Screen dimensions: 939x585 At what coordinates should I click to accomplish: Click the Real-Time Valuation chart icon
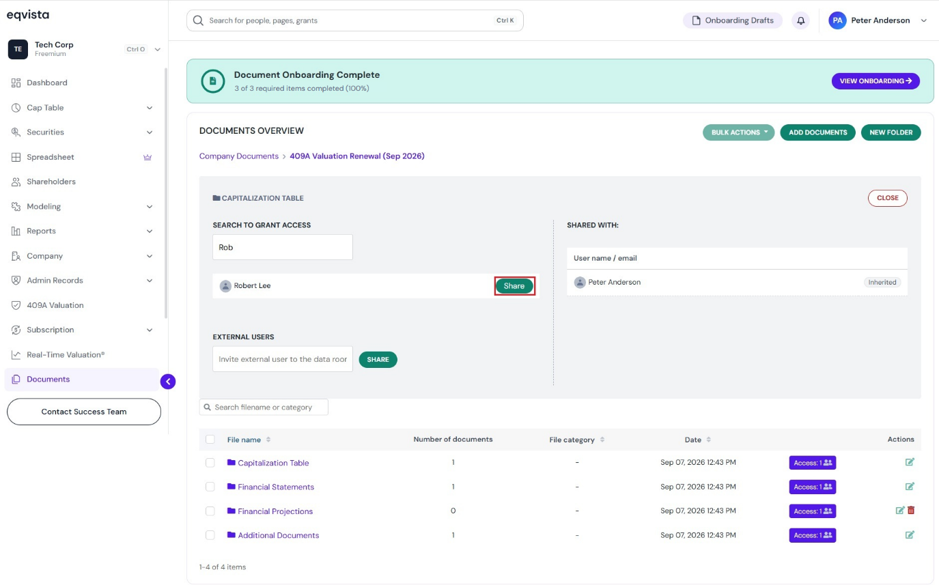point(16,354)
